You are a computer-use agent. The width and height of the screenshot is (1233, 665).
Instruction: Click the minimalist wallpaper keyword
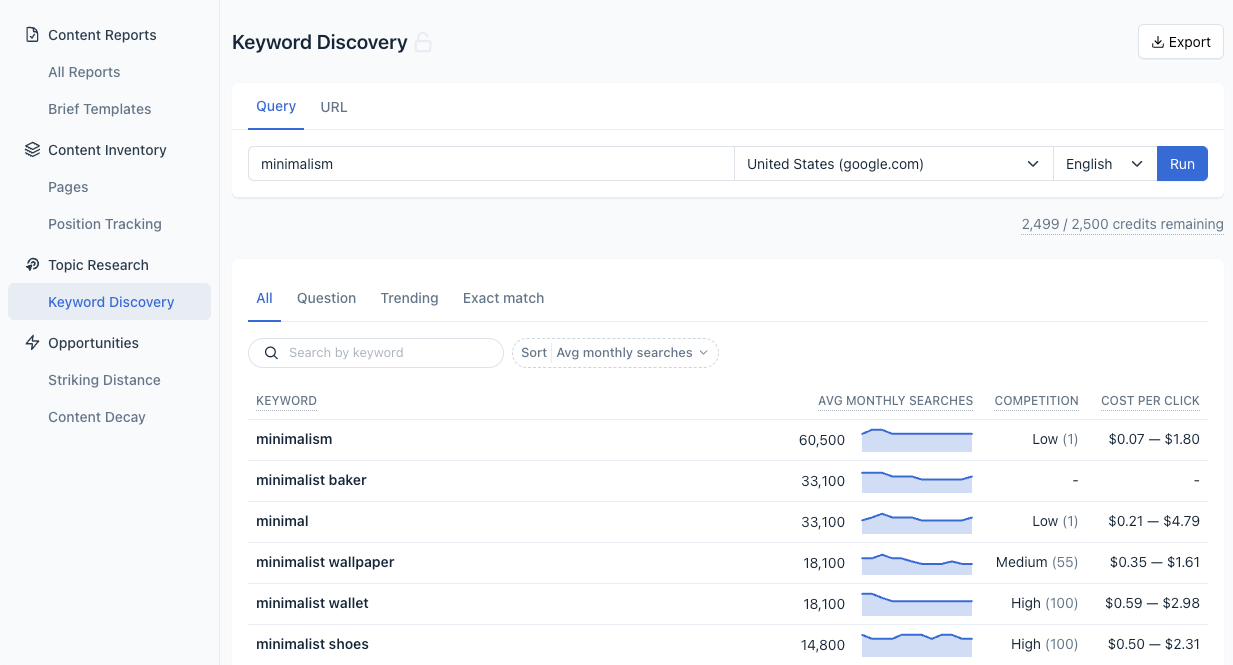(x=325, y=562)
